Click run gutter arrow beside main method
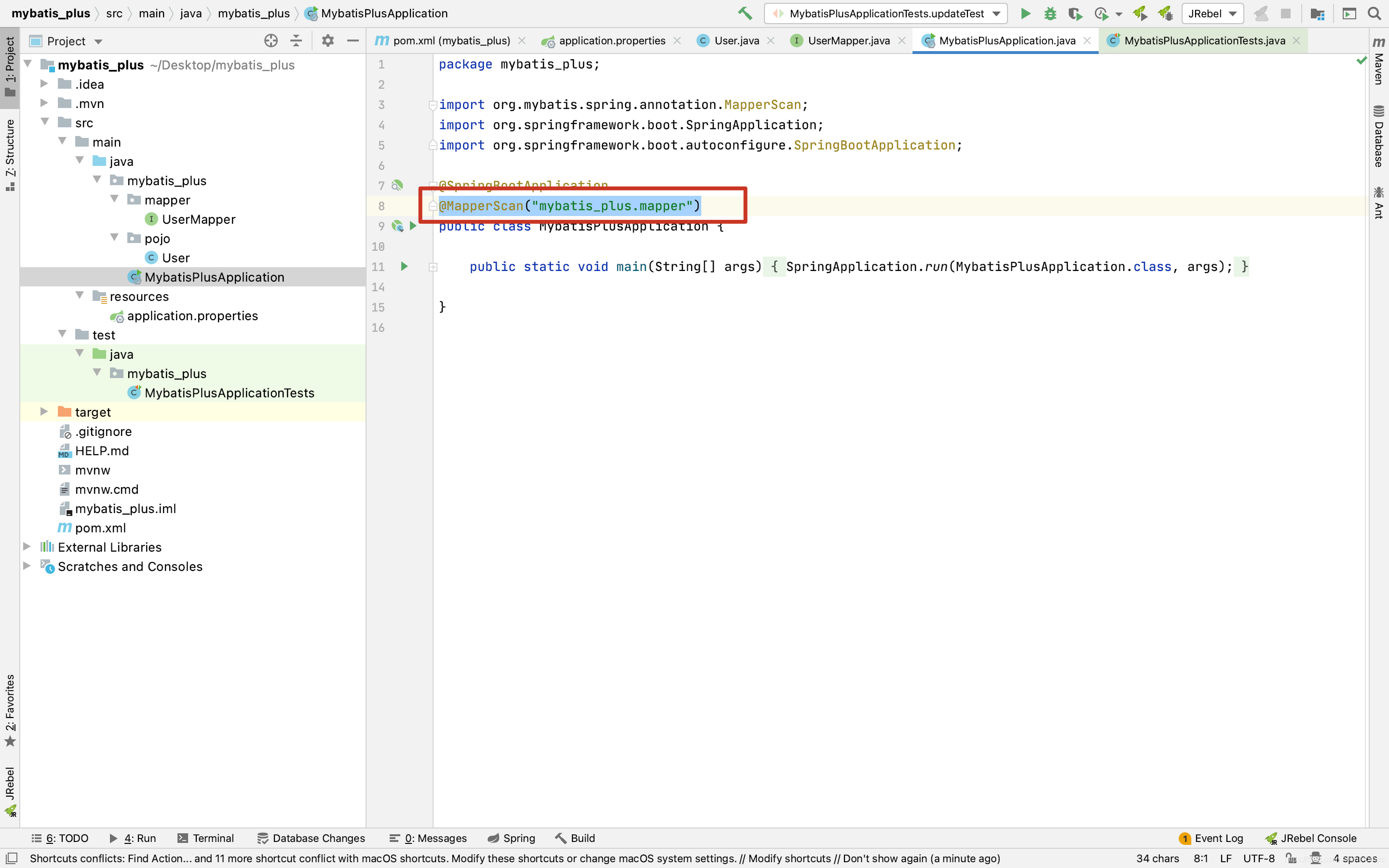This screenshot has width=1389, height=868. [x=404, y=266]
